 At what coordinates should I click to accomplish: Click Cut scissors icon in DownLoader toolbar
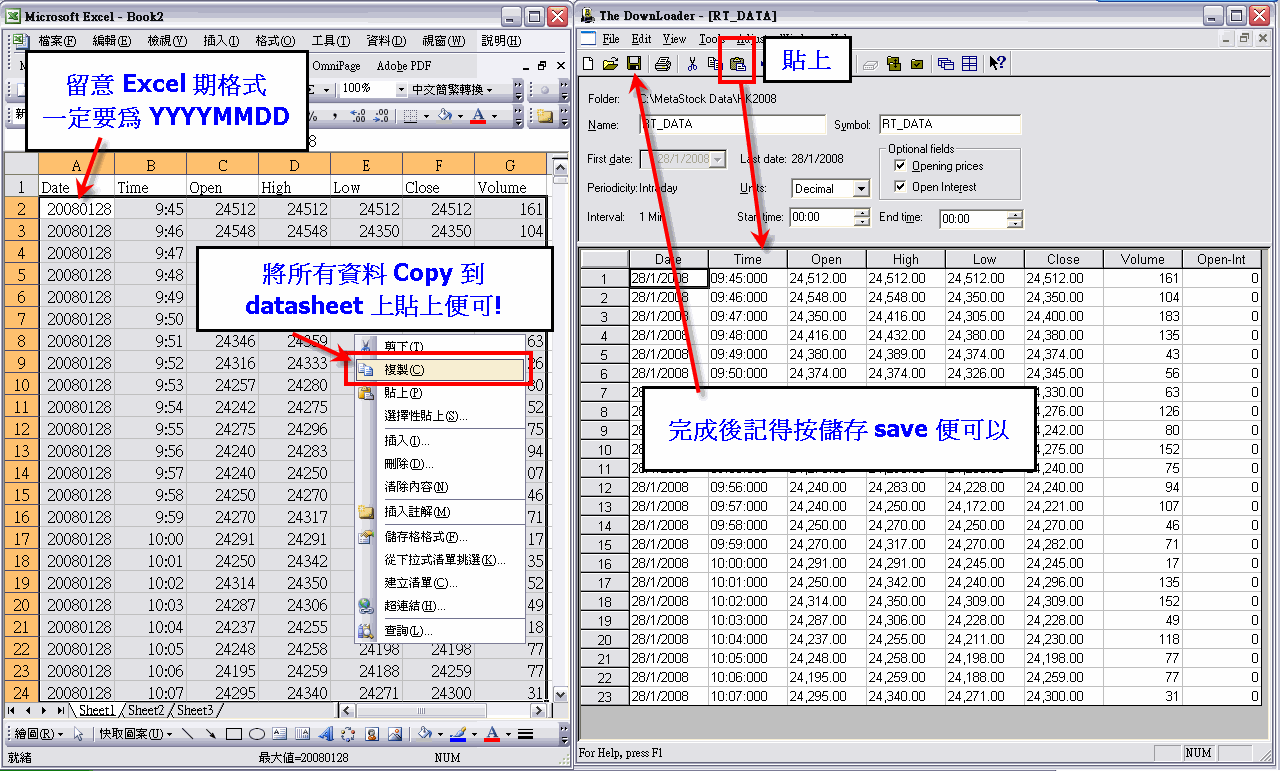click(692, 64)
